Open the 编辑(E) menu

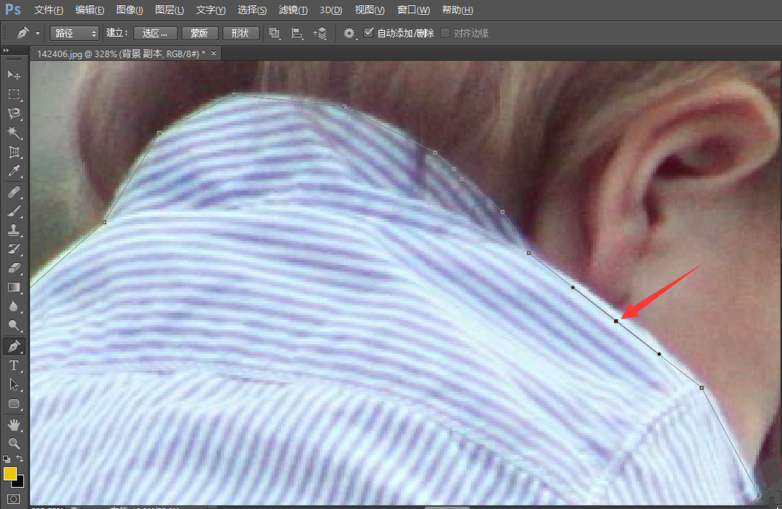tap(89, 10)
